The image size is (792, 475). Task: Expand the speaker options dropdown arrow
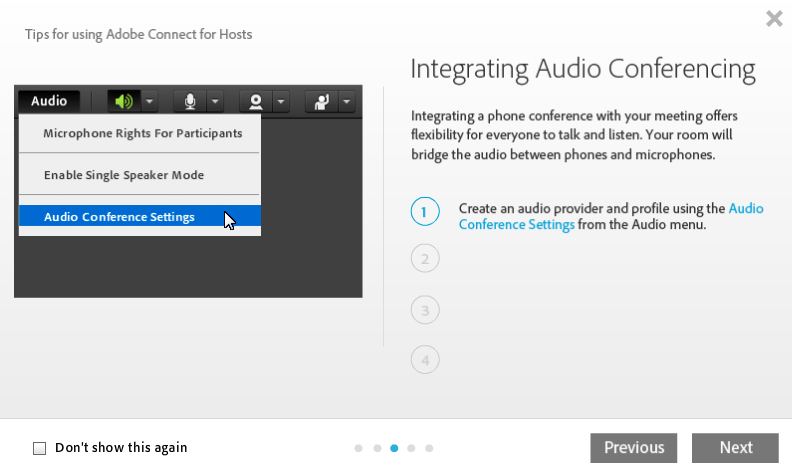point(148,101)
